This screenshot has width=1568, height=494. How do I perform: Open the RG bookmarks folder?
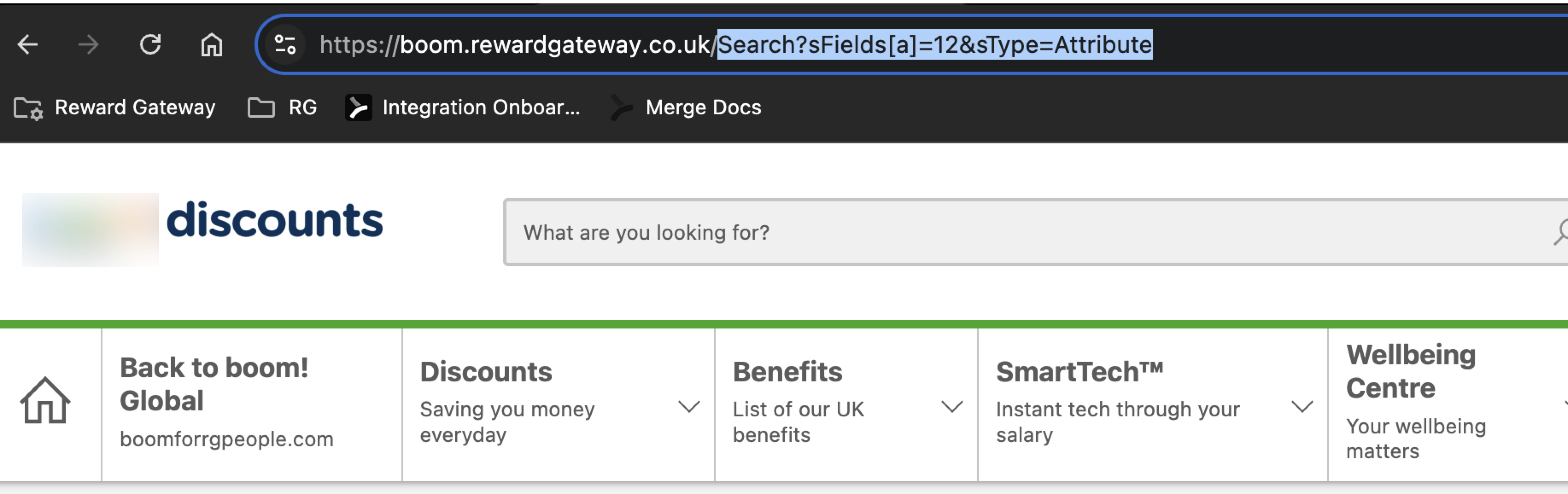pos(282,108)
